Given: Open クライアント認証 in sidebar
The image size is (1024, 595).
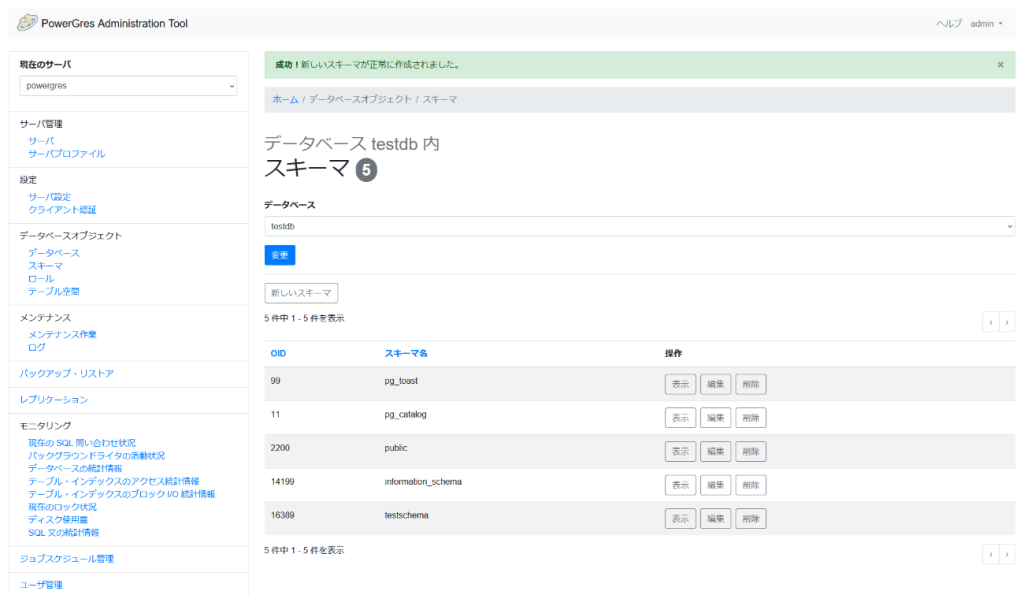Looking at the screenshot, I should pos(62,210).
